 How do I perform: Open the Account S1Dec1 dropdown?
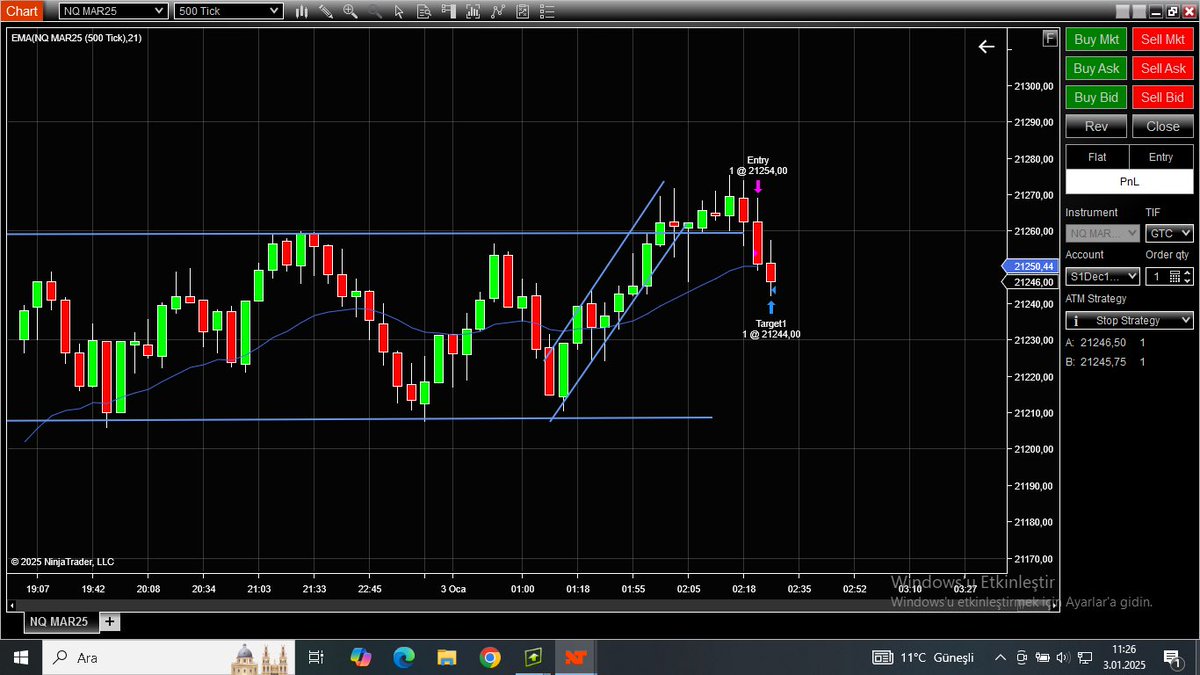[x=1103, y=276]
